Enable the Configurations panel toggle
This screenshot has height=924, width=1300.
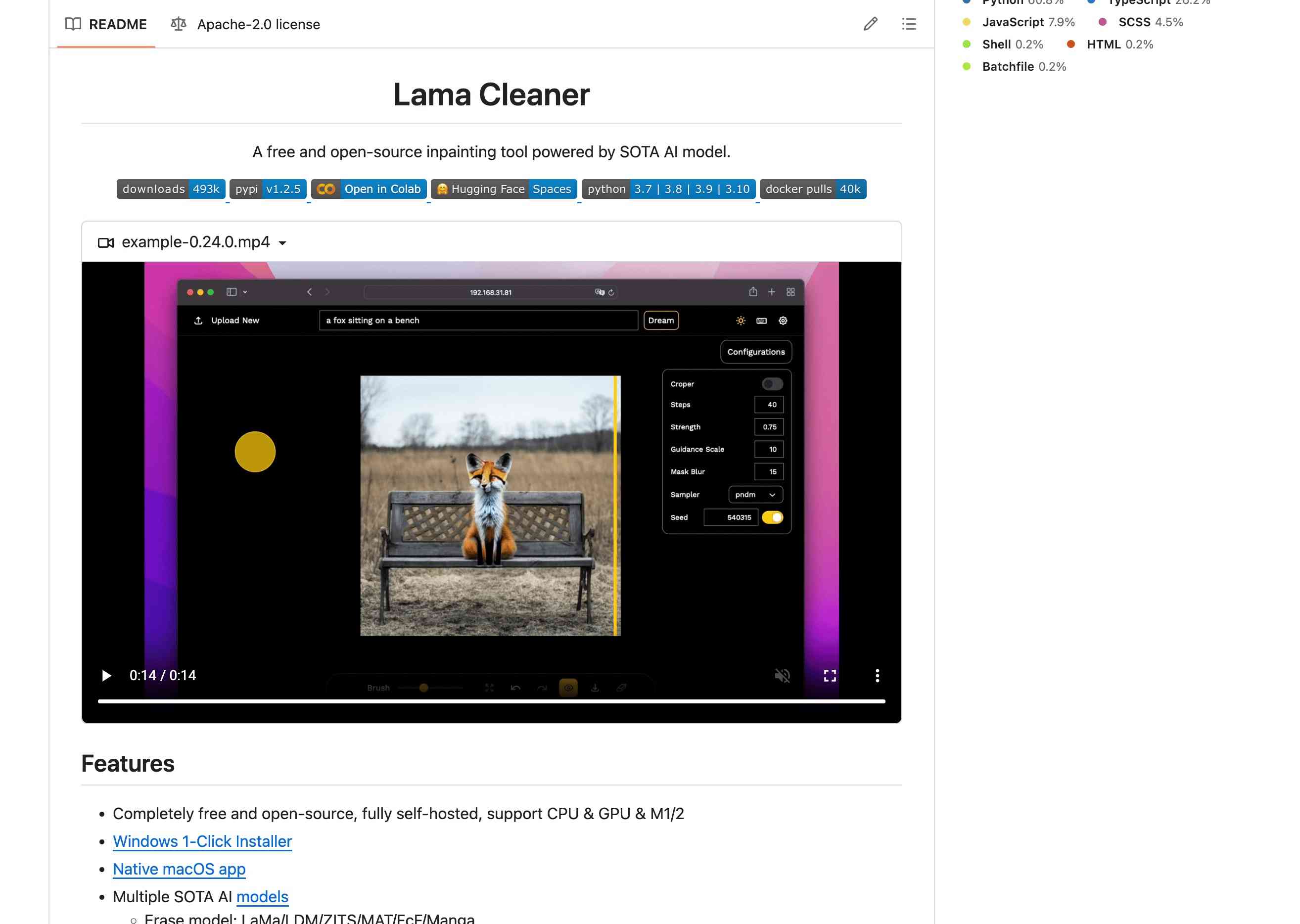point(771,383)
